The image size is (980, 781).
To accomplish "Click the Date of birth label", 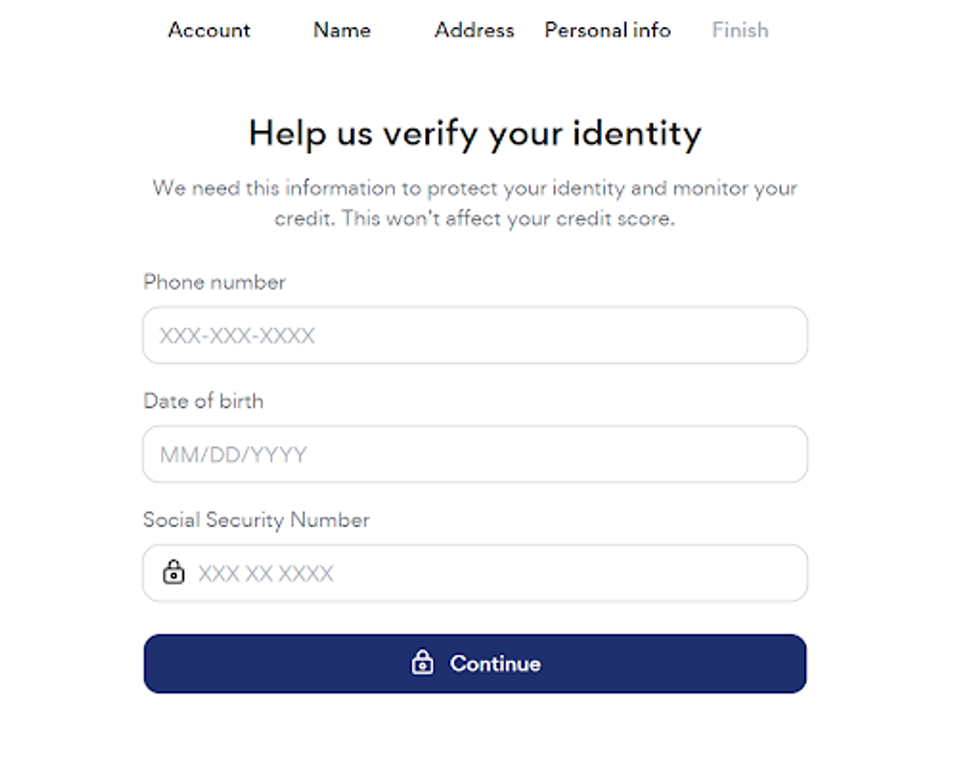I will click(x=203, y=401).
